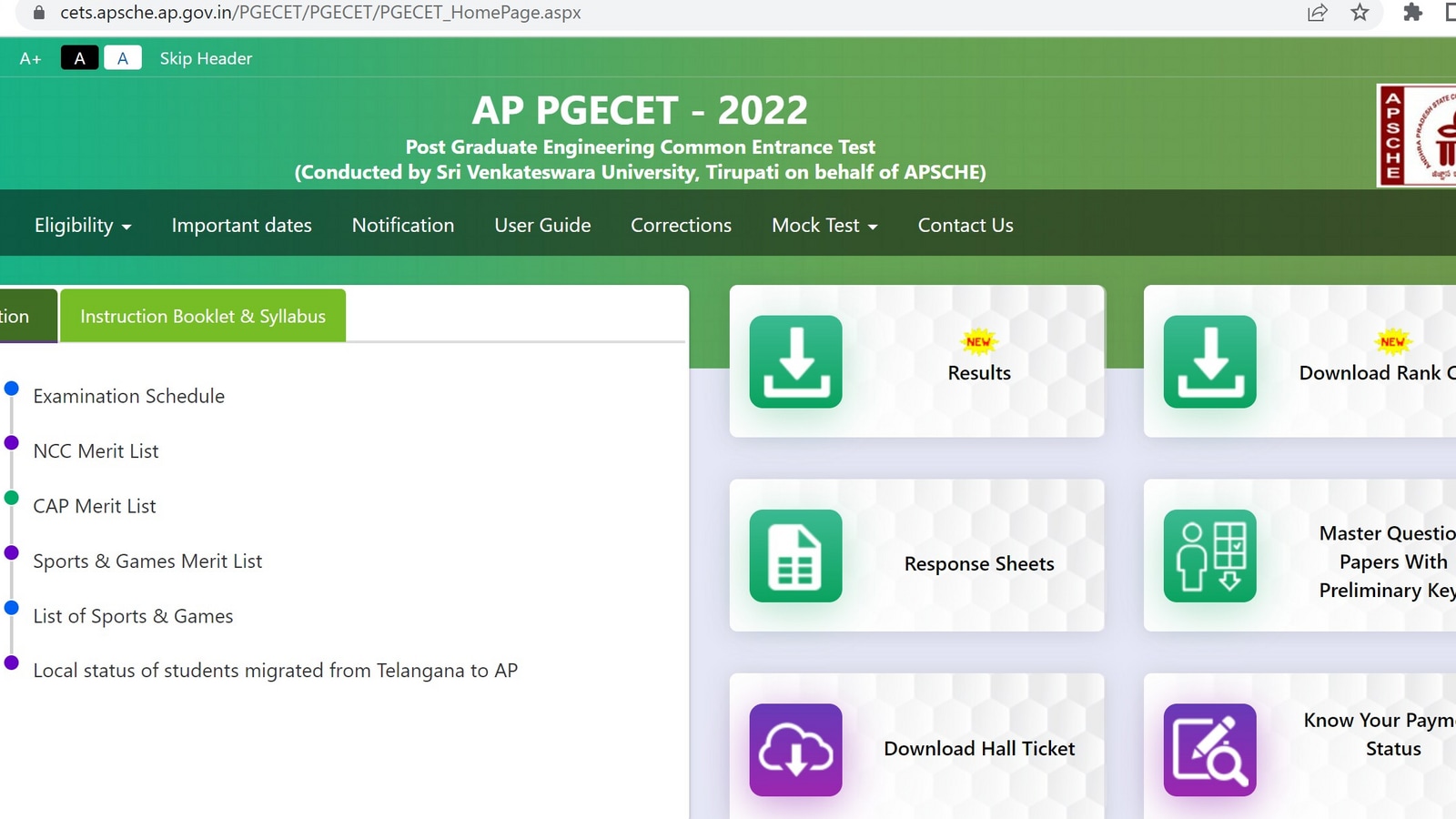1456x819 pixels.
Task: Click the 'Conducted by Sri Venkateswara University' line
Action: 641,172
